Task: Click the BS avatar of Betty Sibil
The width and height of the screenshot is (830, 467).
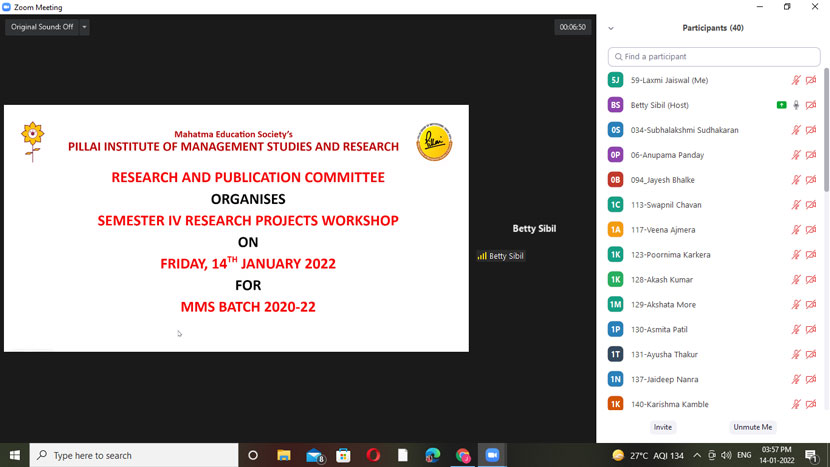Action: tap(615, 105)
